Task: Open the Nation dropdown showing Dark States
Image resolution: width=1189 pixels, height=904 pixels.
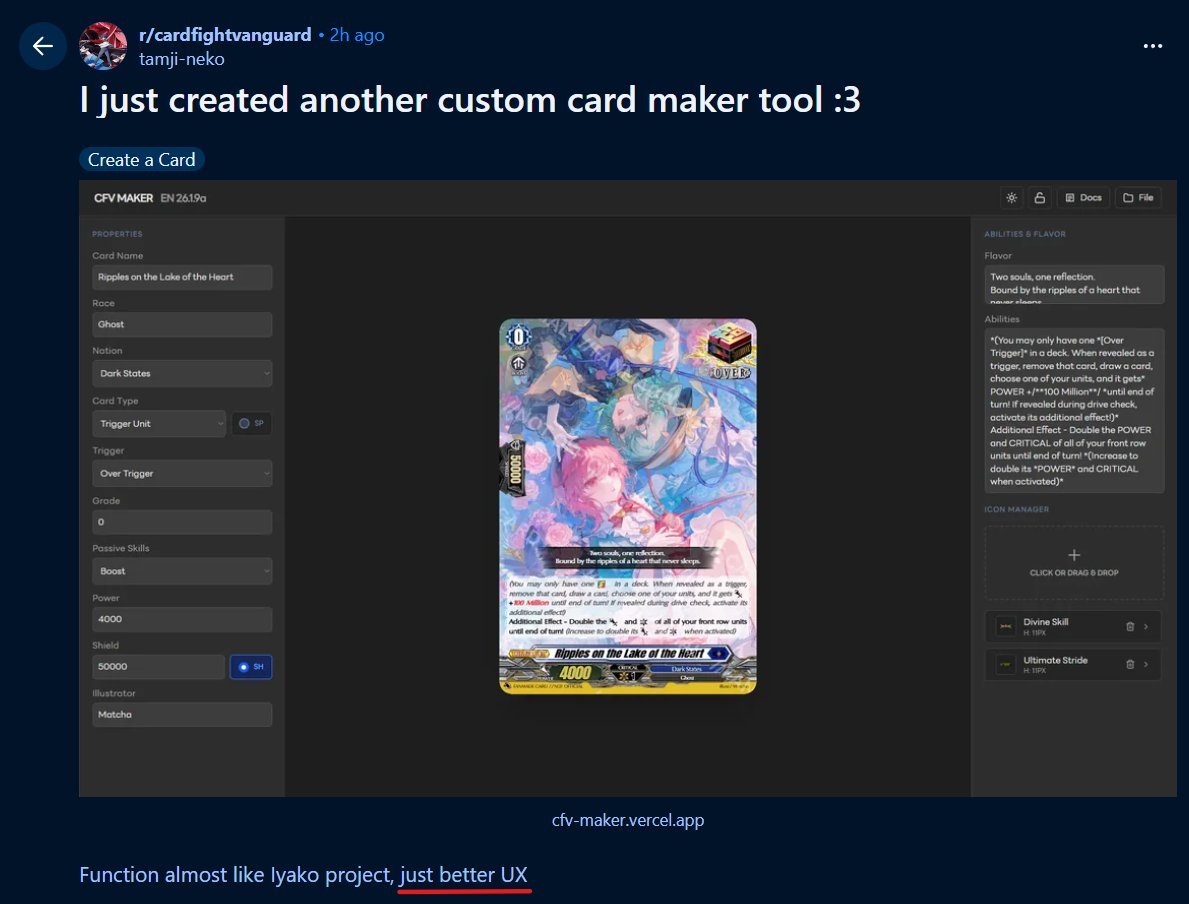Action: point(182,373)
